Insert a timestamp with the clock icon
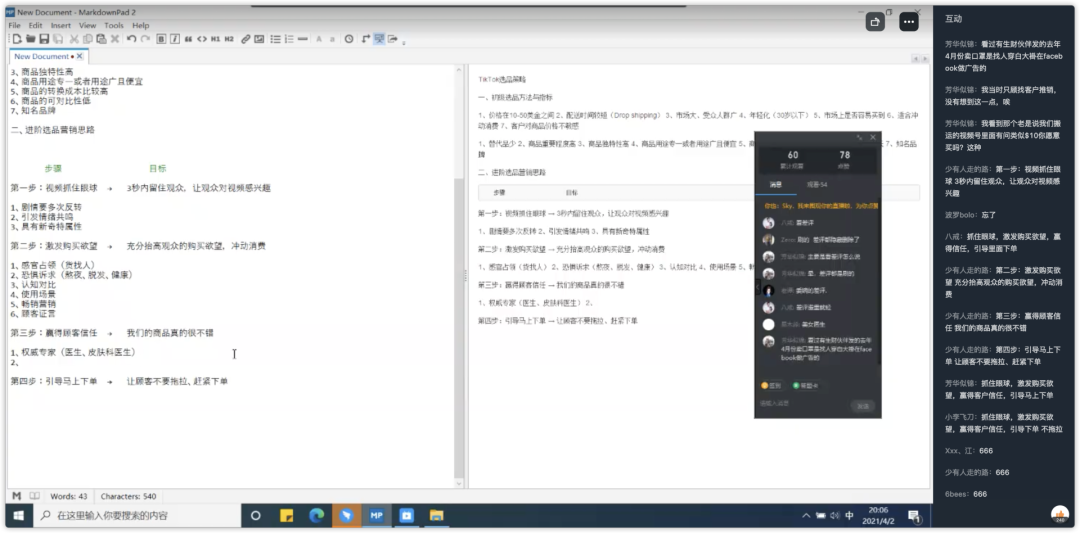The width and height of the screenshot is (1080, 533). [349, 39]
